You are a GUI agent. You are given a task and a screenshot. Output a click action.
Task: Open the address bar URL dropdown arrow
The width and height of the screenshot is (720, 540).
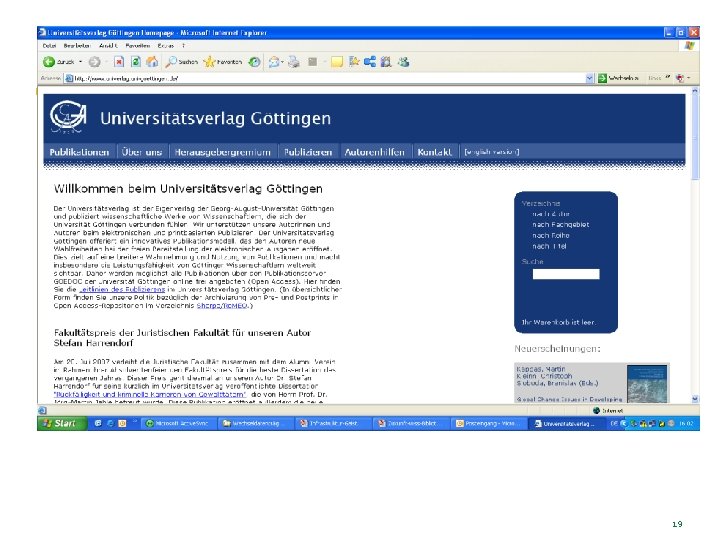point(590,79)
